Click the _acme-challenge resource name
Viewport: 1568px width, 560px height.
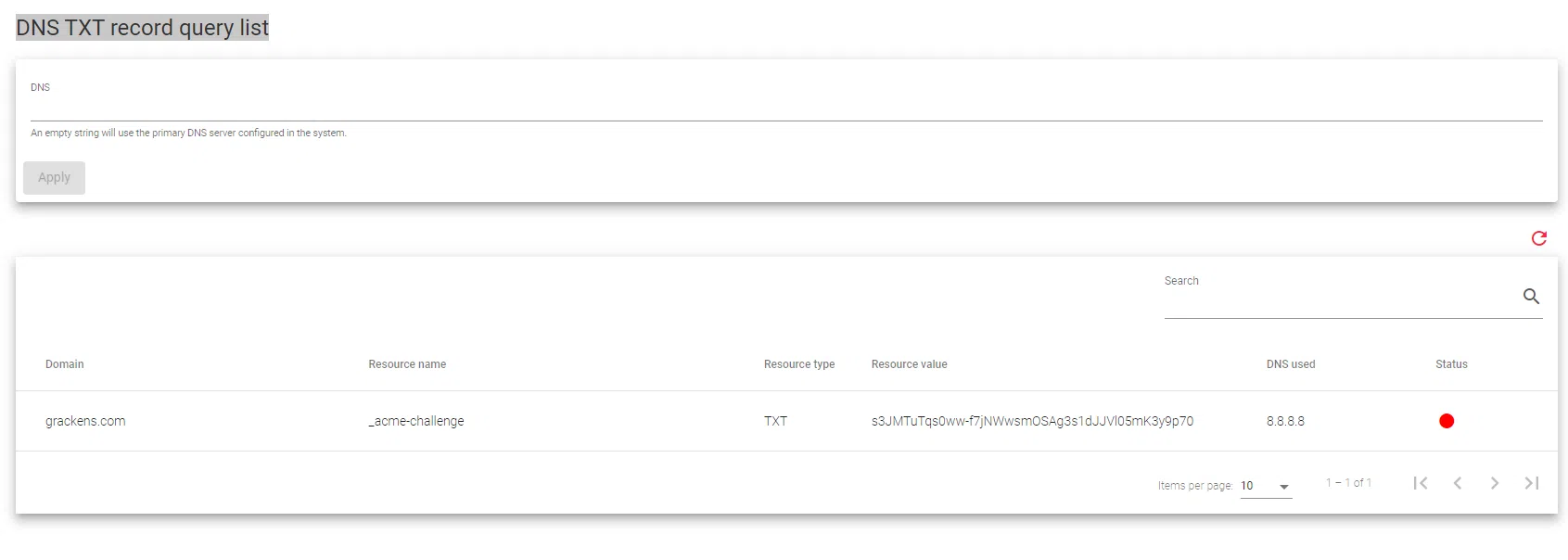click(416, 421)
